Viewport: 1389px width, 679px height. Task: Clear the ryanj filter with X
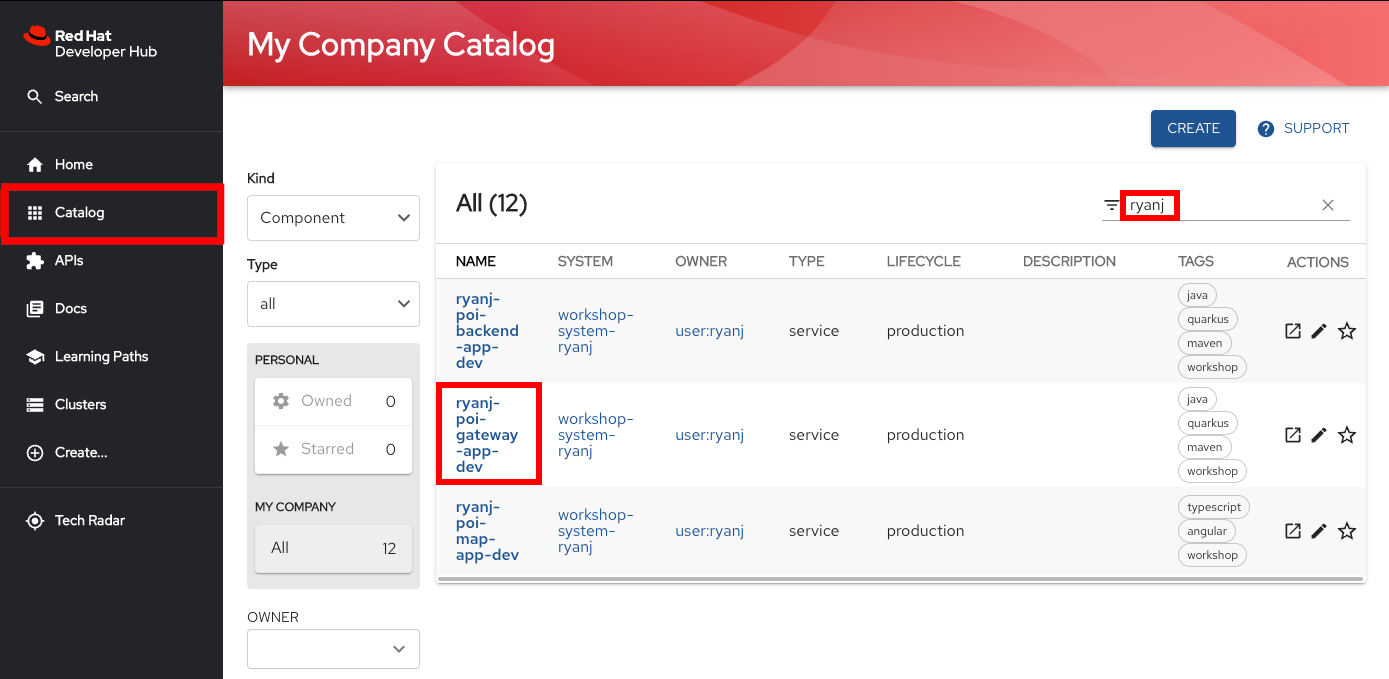point(1328,205)
